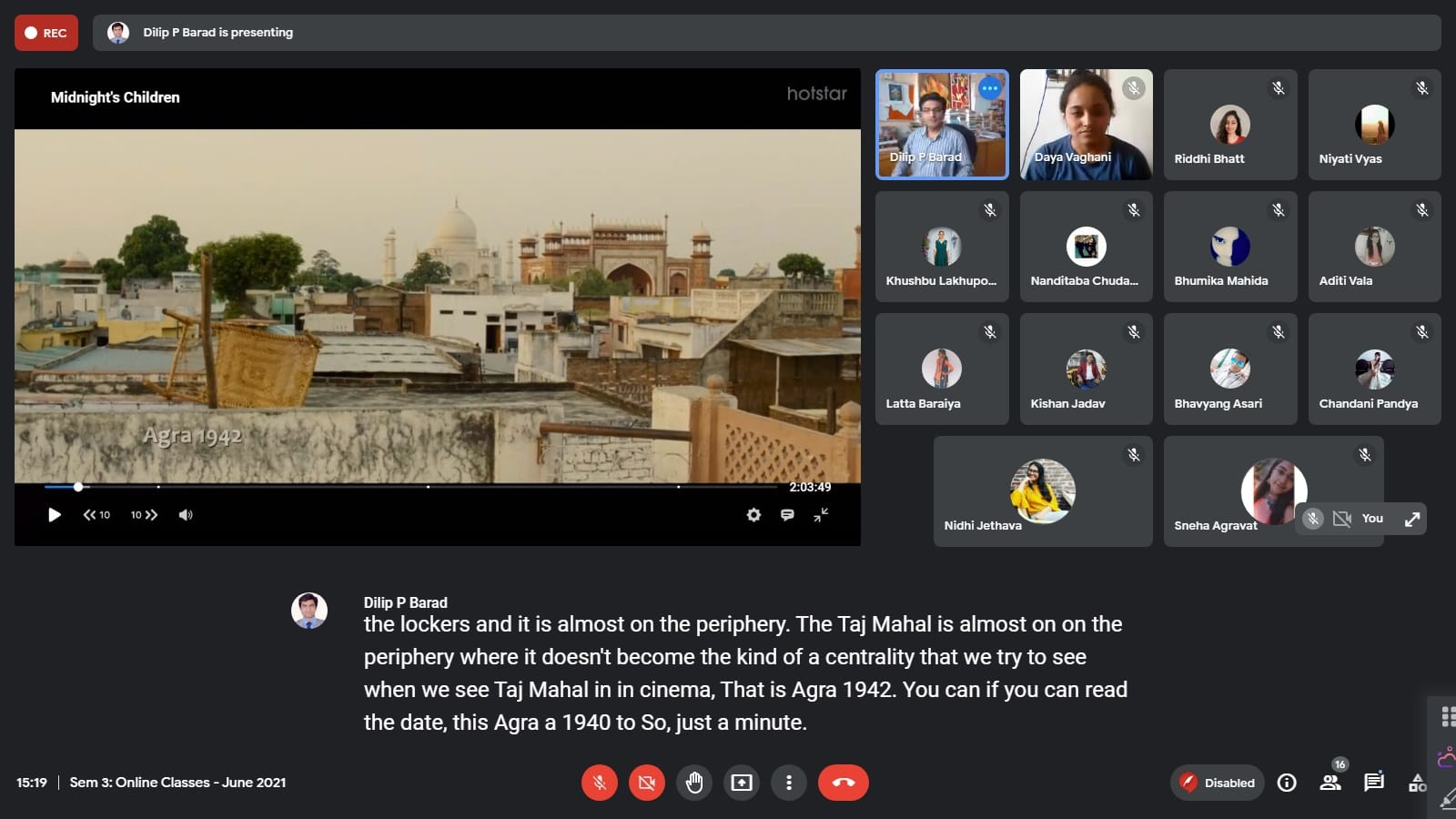Leave the call with red hang-up button
Screen dimensions: 1456x819
pyautogui.click(x=844, y=783)
